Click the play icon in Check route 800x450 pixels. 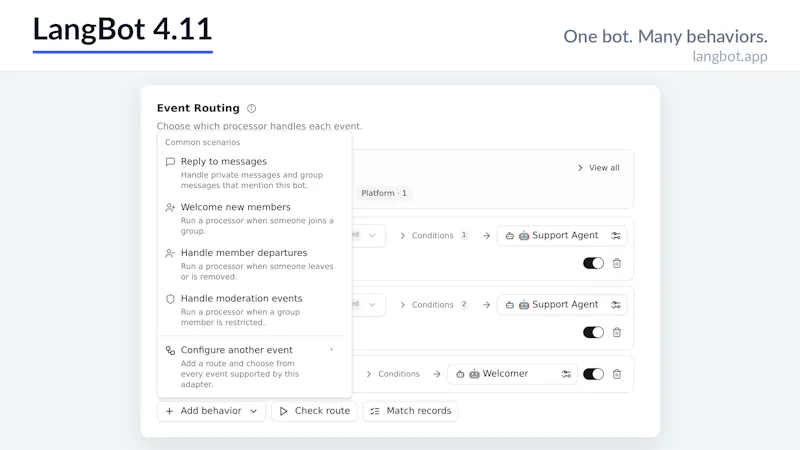(x=284, y=411)
